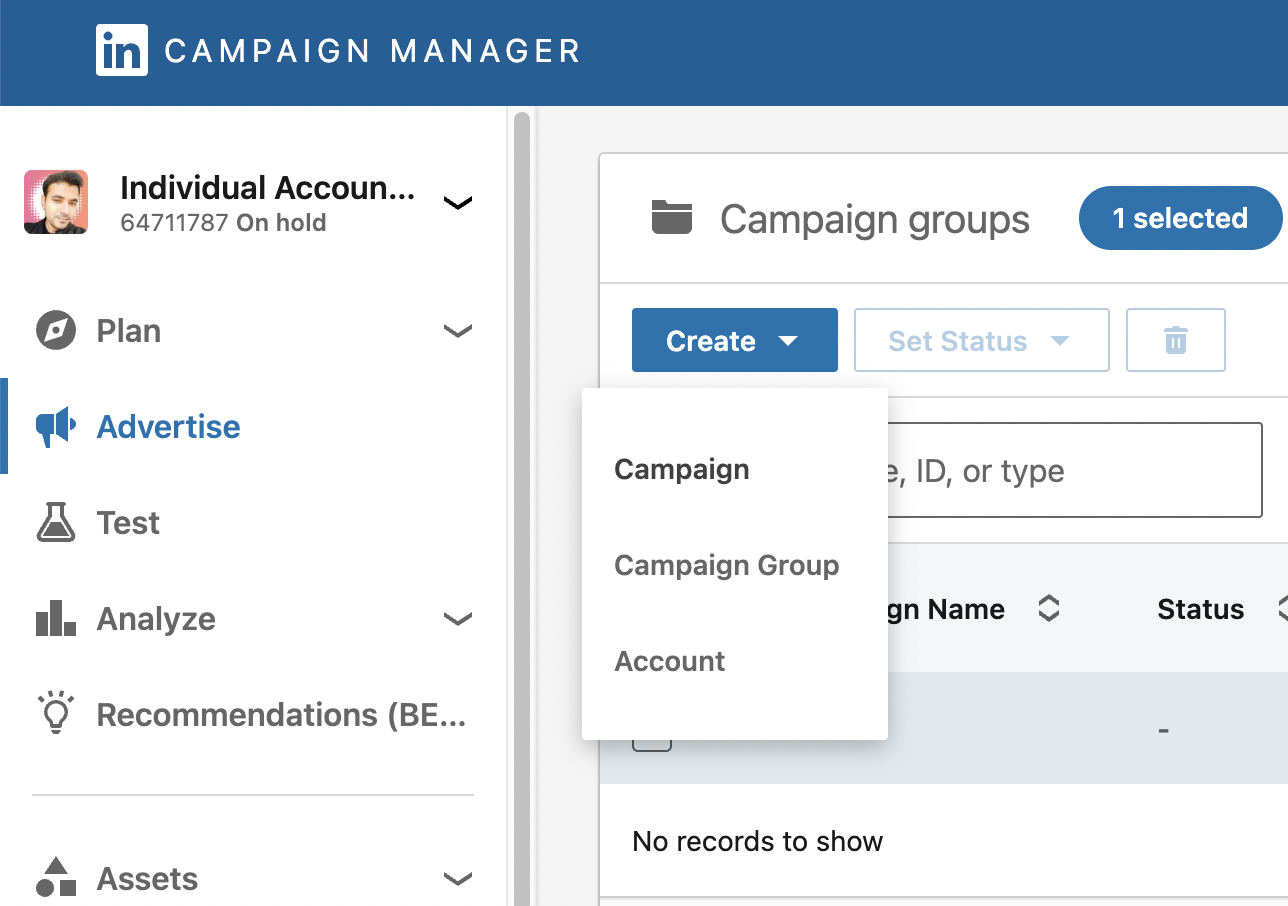Open the Analyze bar chart icon
The image size is (1288, 906).
(x=56, y=619)
